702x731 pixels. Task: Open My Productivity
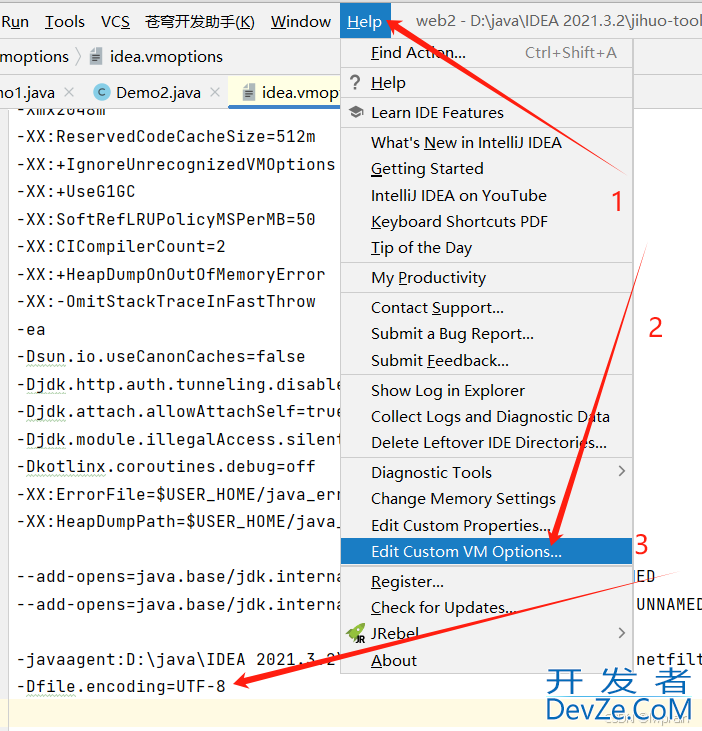click(486, 278)
